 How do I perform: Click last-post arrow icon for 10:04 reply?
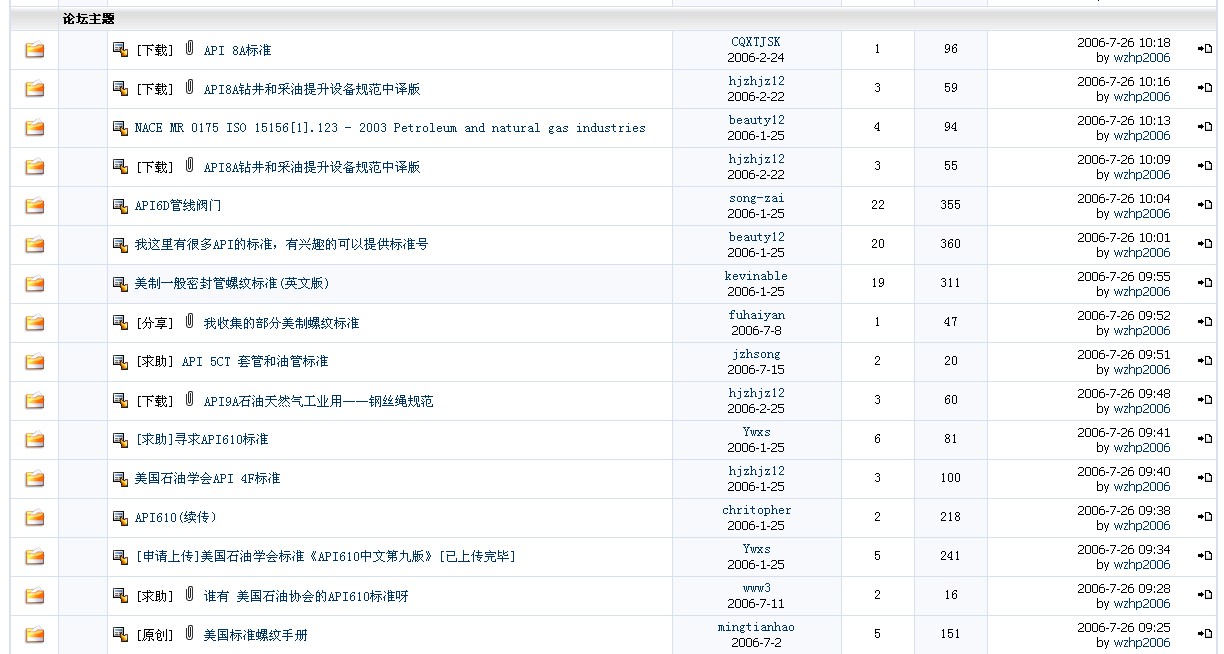(1205, 206)
